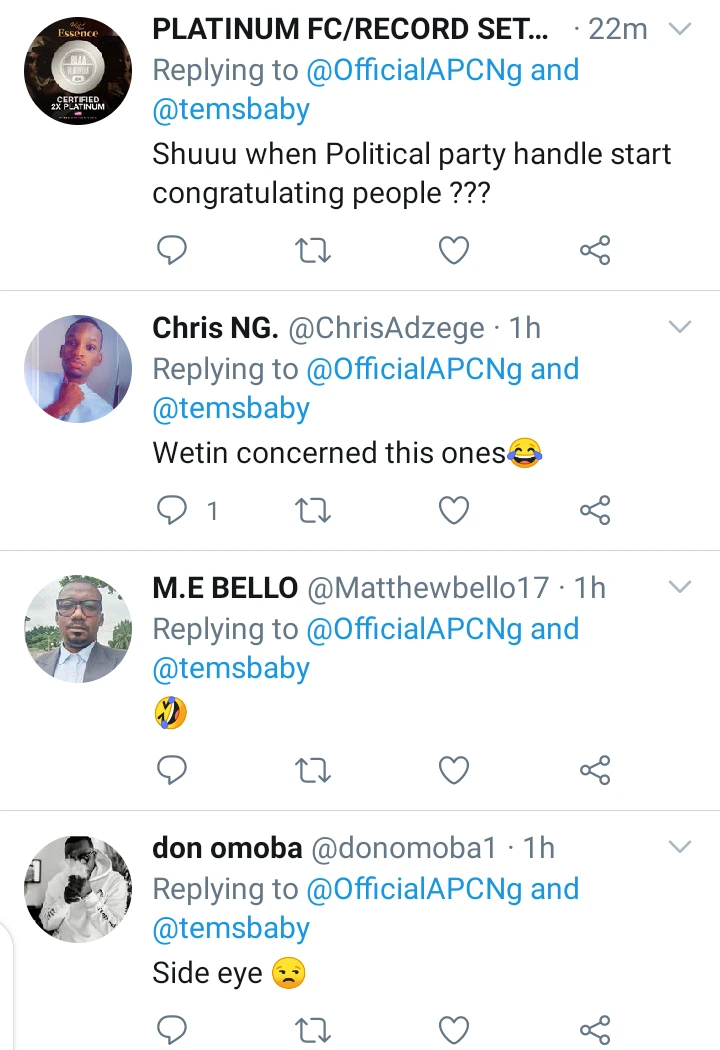Expand options menu for Chris NG. tweet

[x=680, y=327]
